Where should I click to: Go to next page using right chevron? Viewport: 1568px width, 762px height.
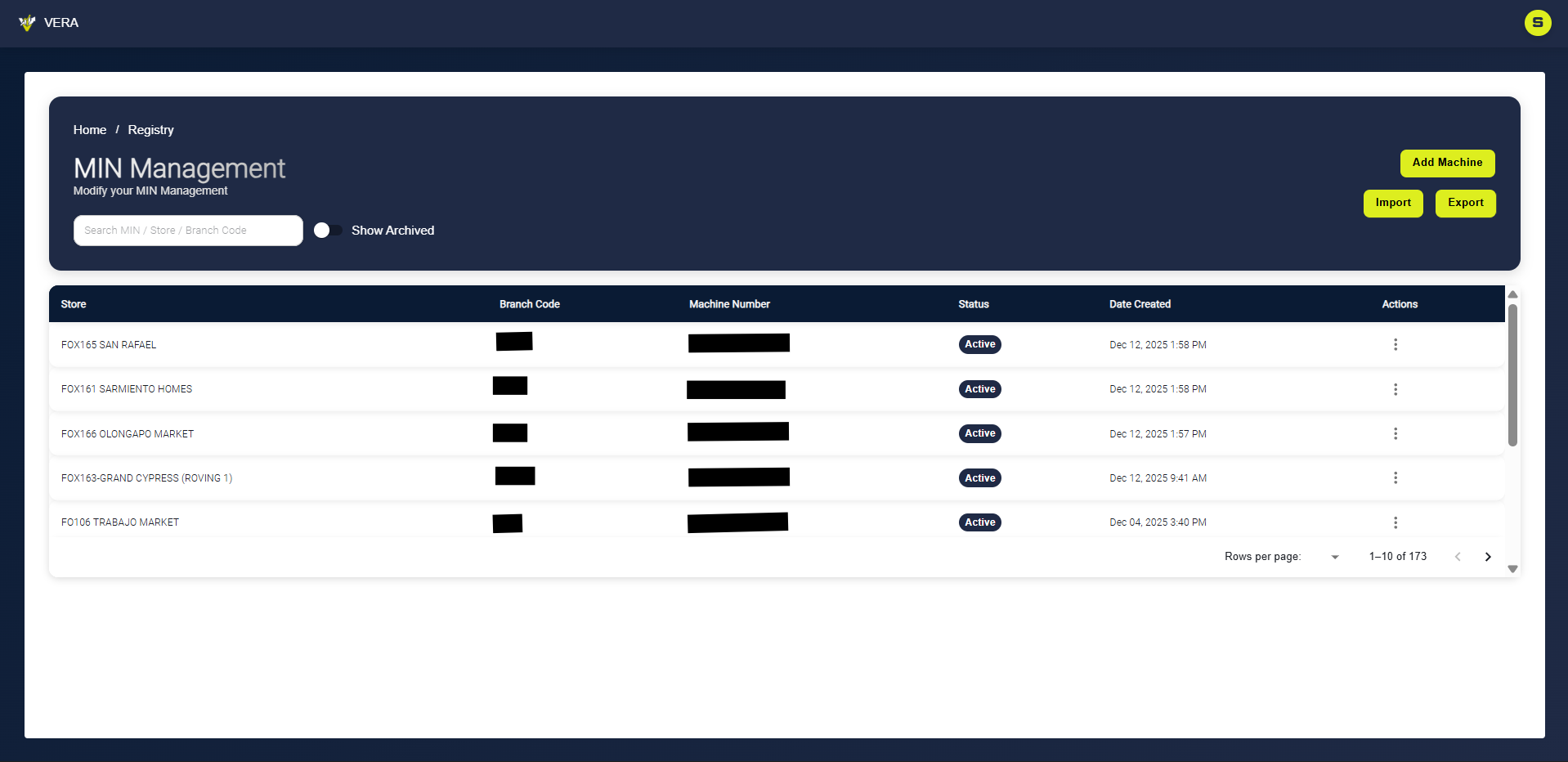coord(1487,556)
